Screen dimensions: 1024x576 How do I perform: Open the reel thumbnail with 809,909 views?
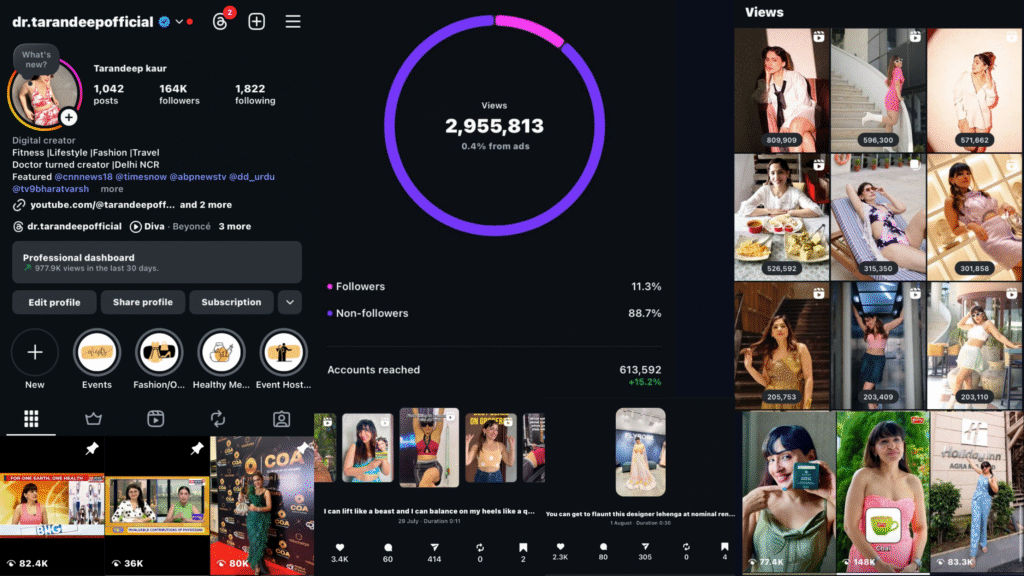pyautogui.click(x=782, y=90)
